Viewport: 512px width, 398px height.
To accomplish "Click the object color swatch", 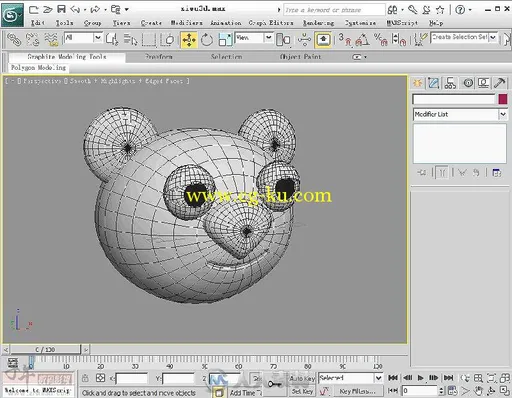I will pyautogui.click(x=503, y=99).
